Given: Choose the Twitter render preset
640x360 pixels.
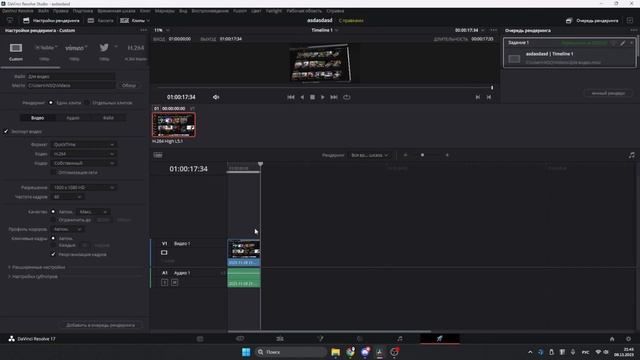Looking at the screenshot, I should pos(104,48).
